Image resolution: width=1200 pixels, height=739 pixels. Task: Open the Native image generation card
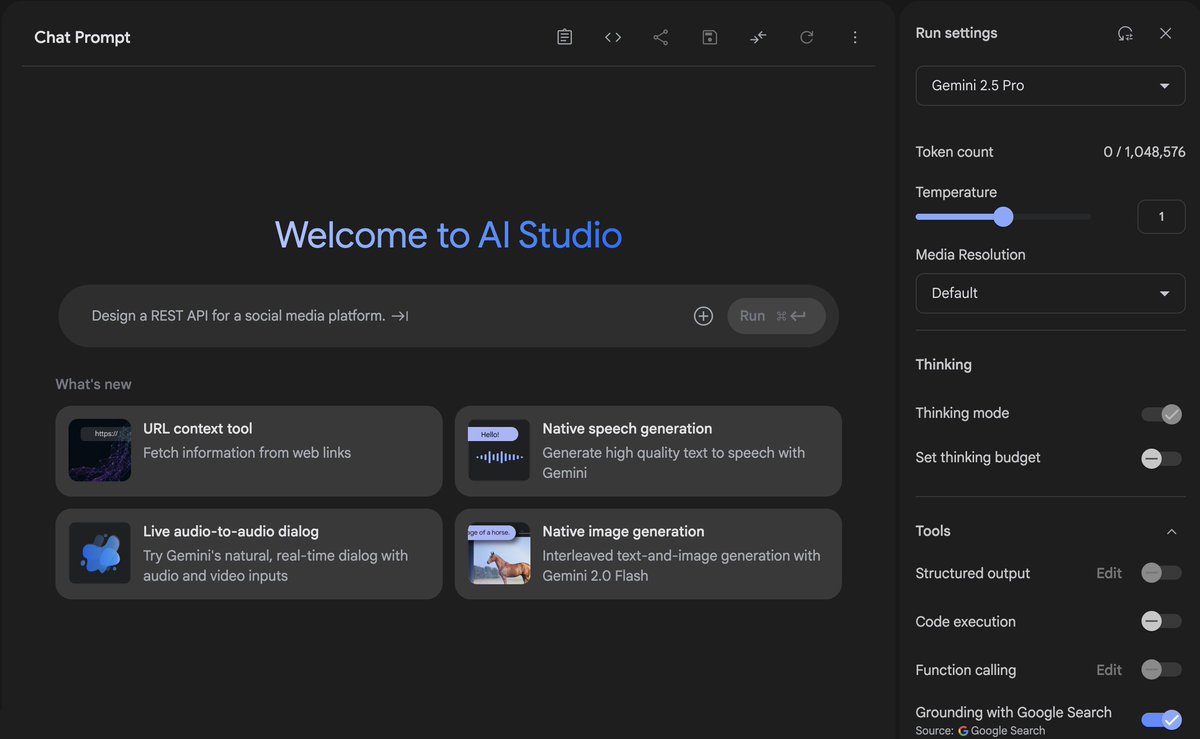point(648,554)
